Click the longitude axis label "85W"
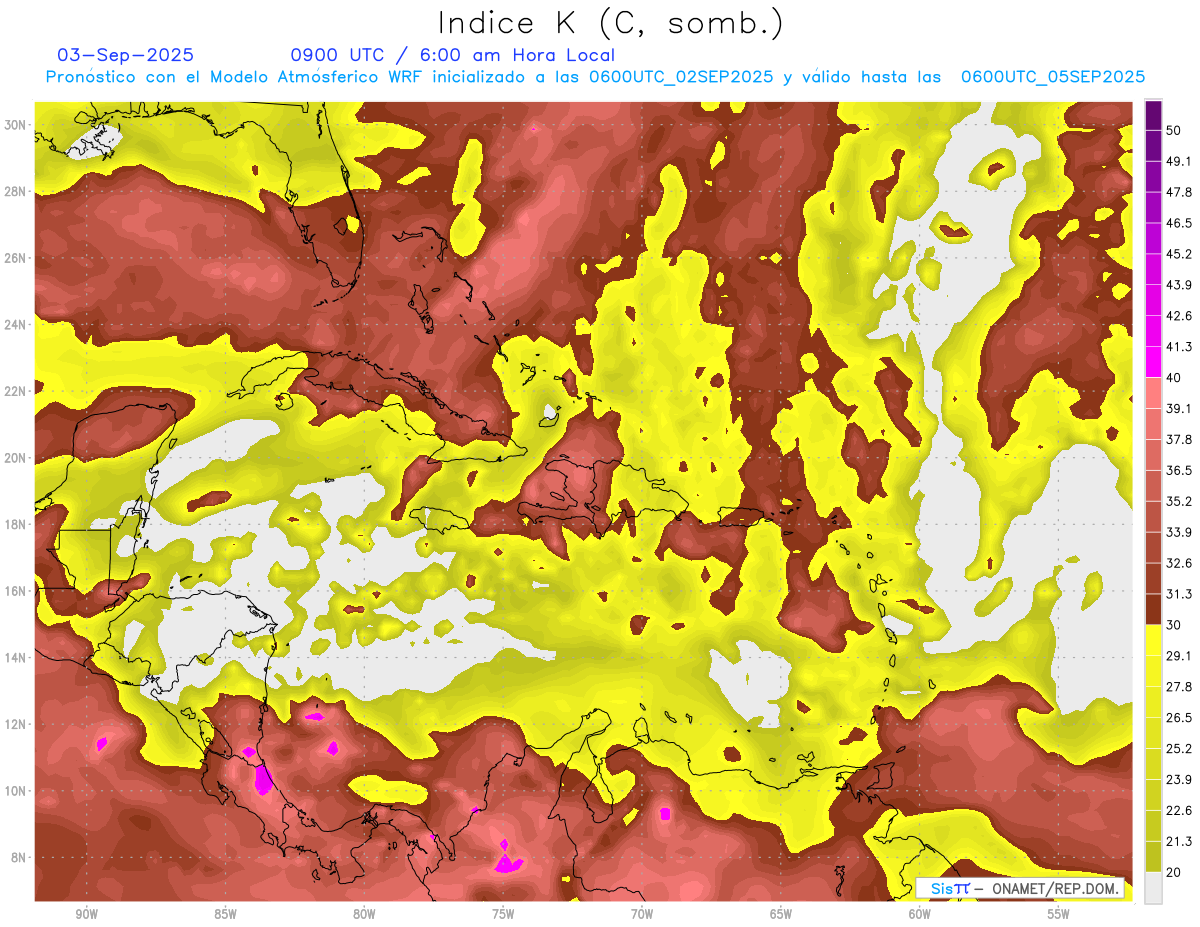Viewport: 1200px width, 927px height. [225, 914]
